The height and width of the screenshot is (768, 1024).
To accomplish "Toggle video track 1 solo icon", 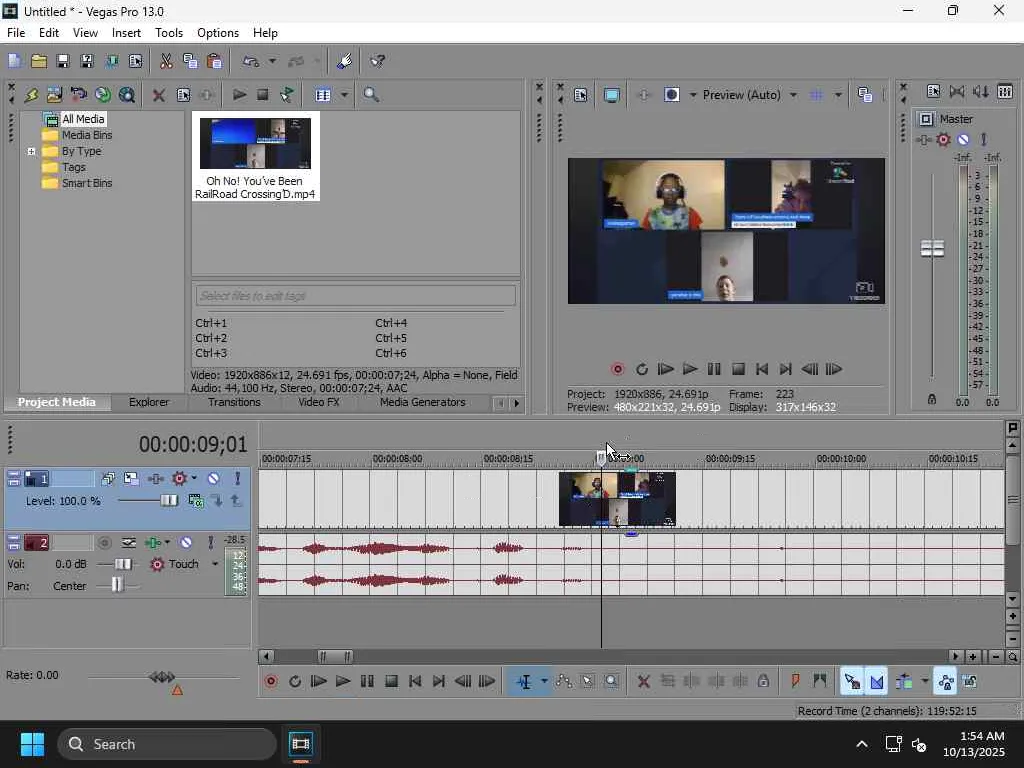I will click(237, 479).
